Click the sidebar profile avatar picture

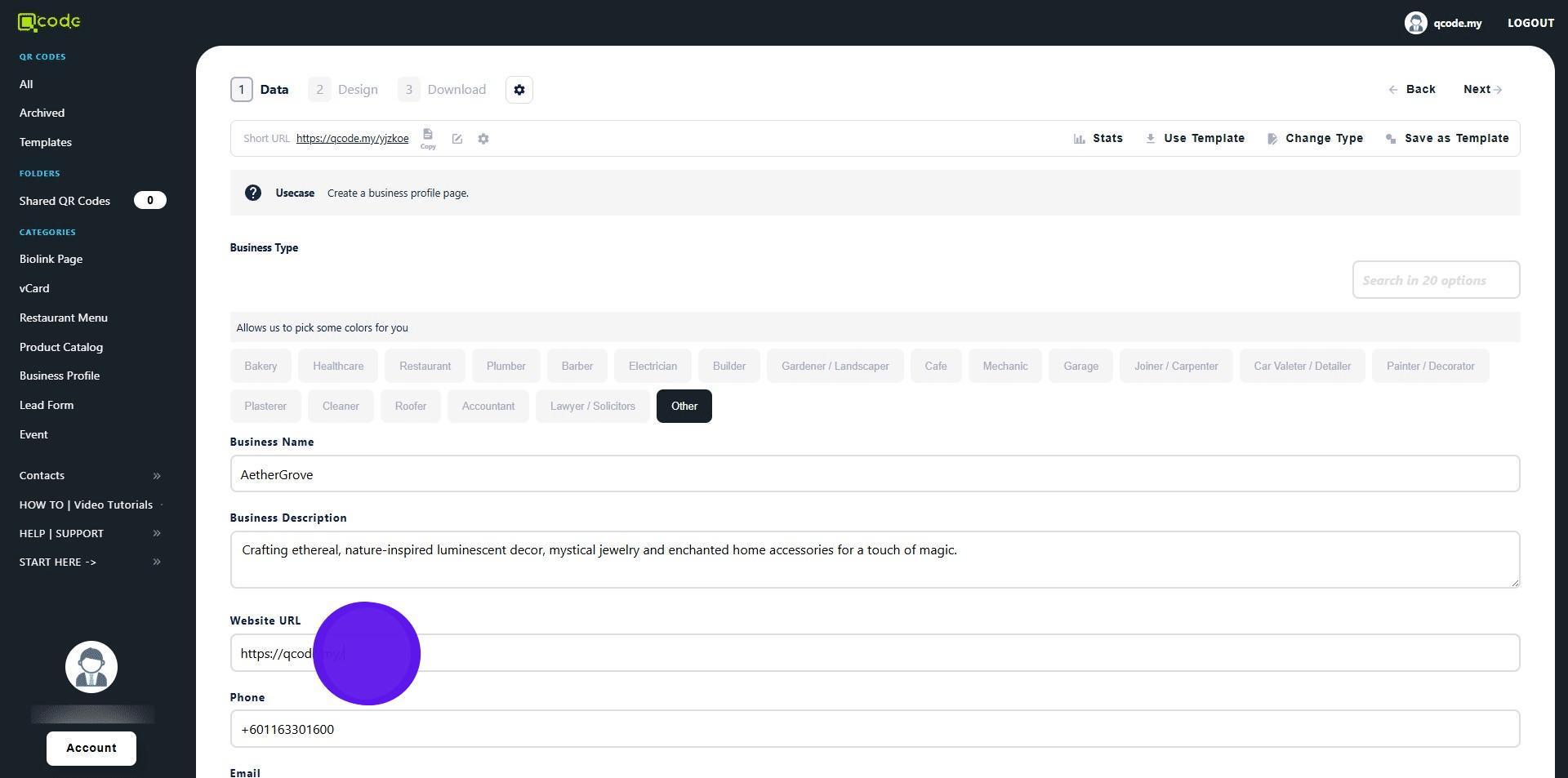pyautogui.click(x=91, y=667)
